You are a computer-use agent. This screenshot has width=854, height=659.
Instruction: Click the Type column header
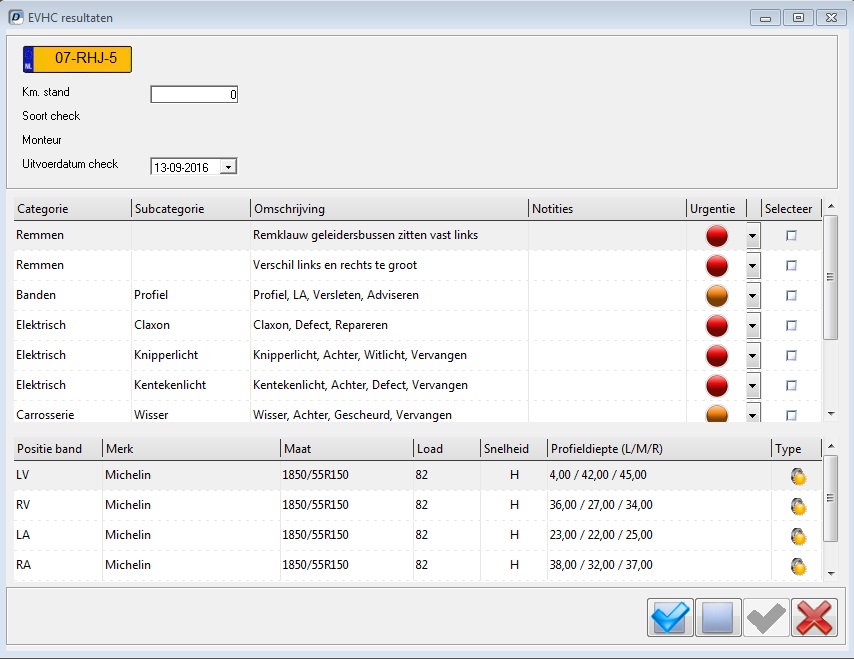796,449
